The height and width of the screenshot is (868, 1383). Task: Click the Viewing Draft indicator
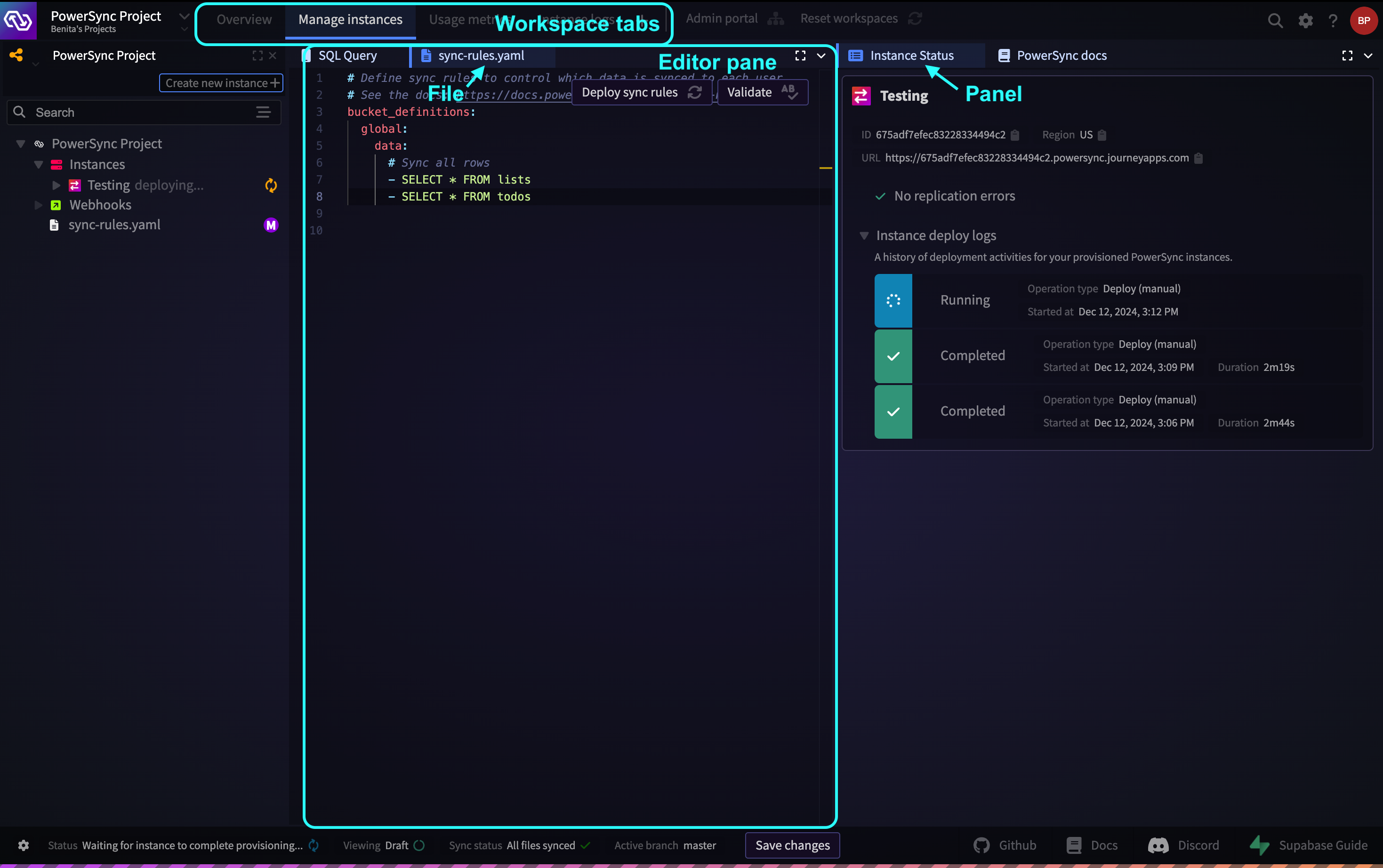tap(384, 845)
